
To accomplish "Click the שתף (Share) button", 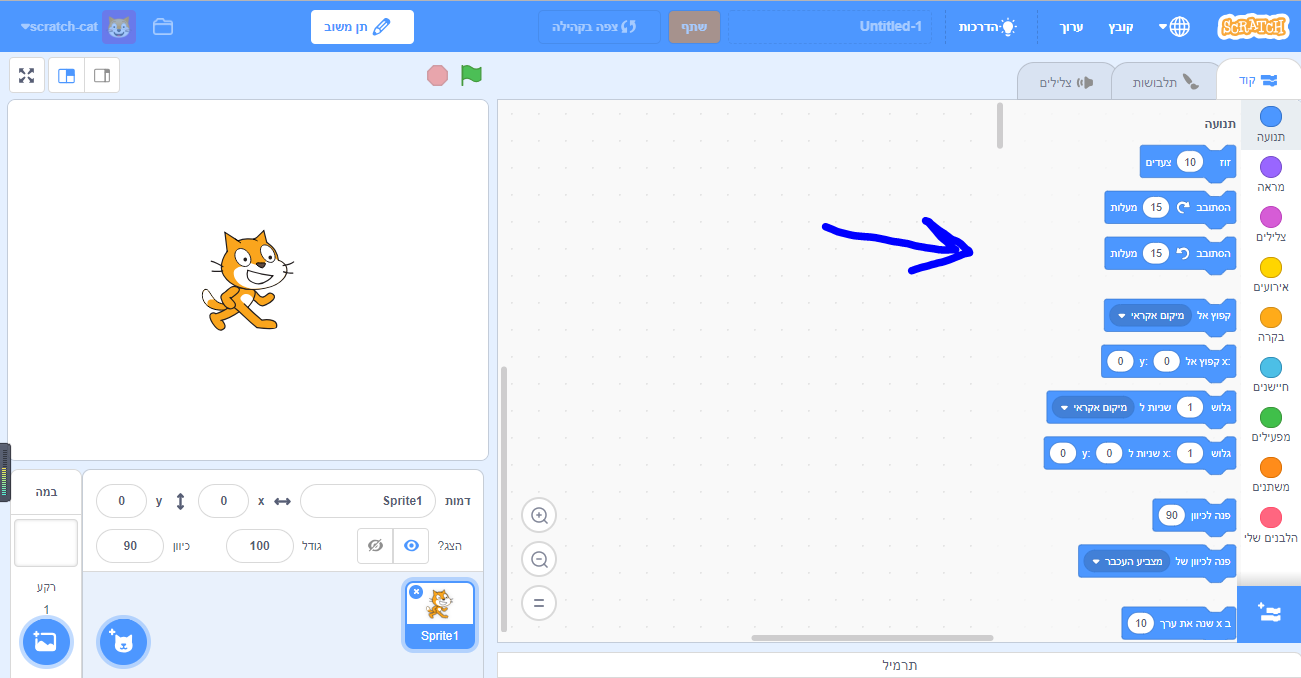I will pyautogui.click(x=694, y=27).
